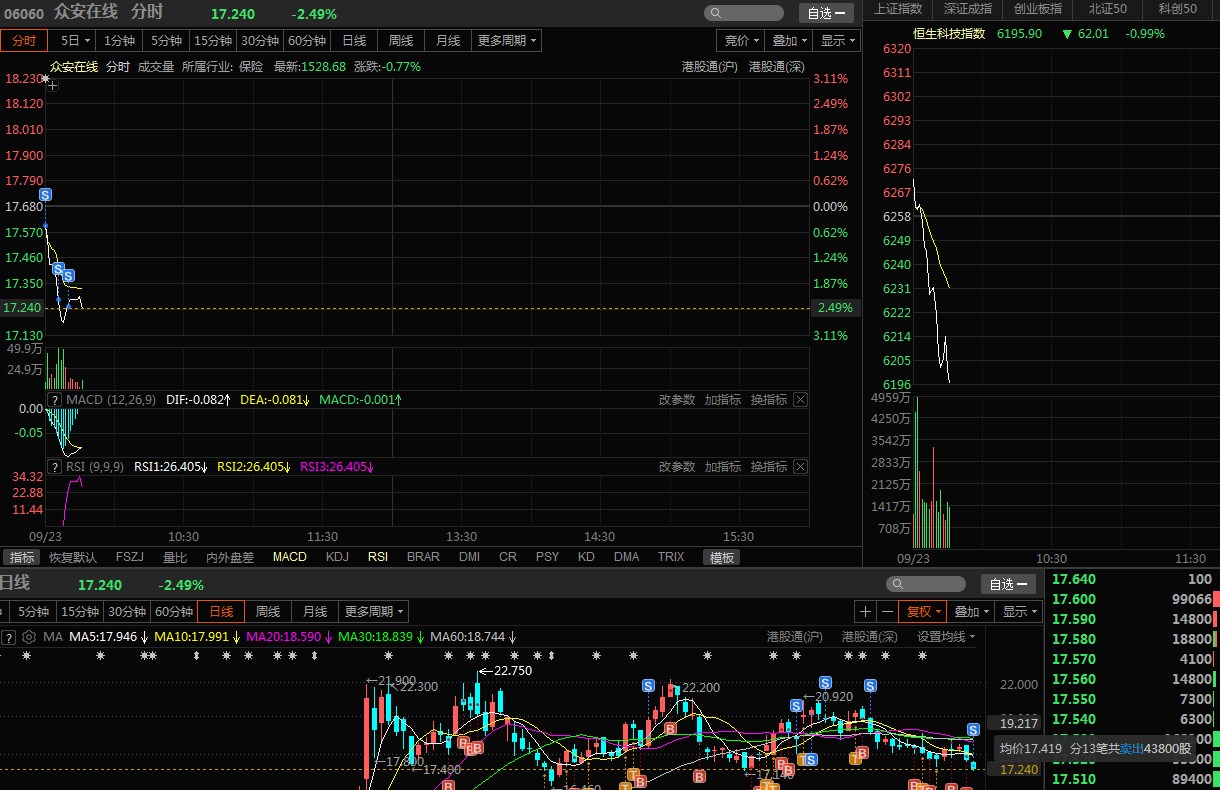Switch to the top toolbar 60分钟 tab
This screenshot has width=1220, height=790.
[x=307, y=41]
